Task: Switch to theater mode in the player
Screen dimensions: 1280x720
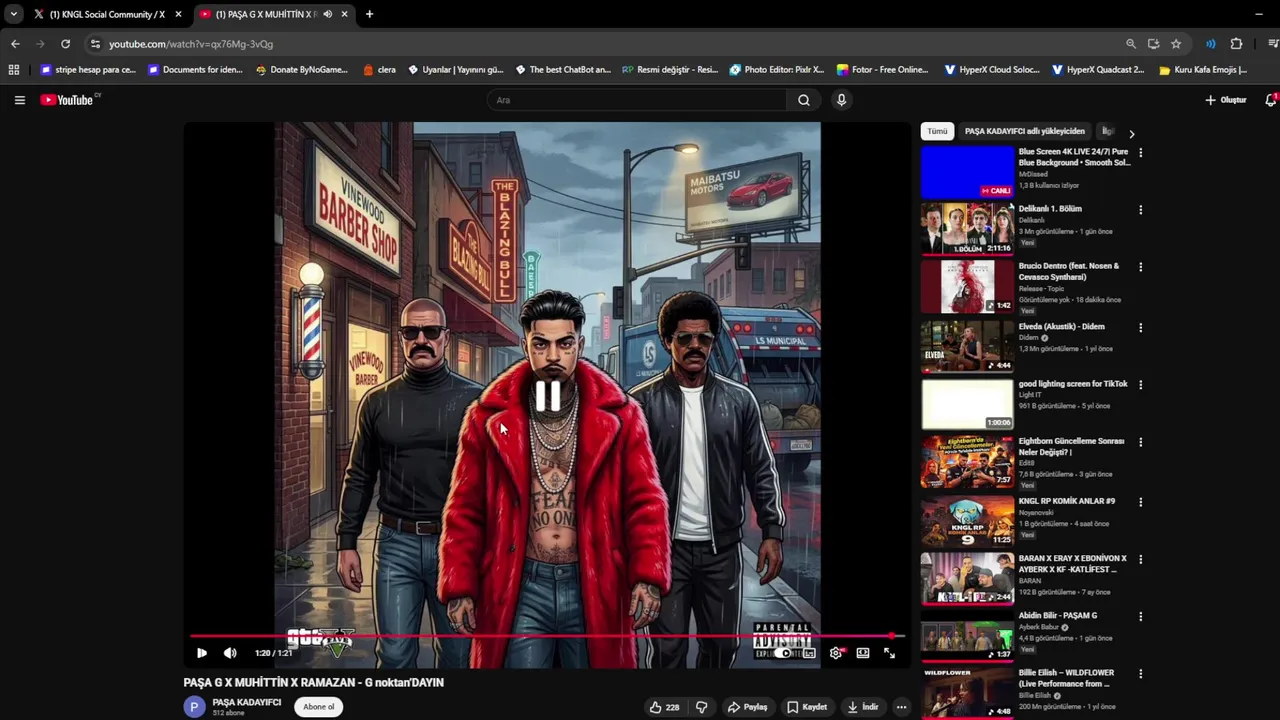Action: pos(863,653)
